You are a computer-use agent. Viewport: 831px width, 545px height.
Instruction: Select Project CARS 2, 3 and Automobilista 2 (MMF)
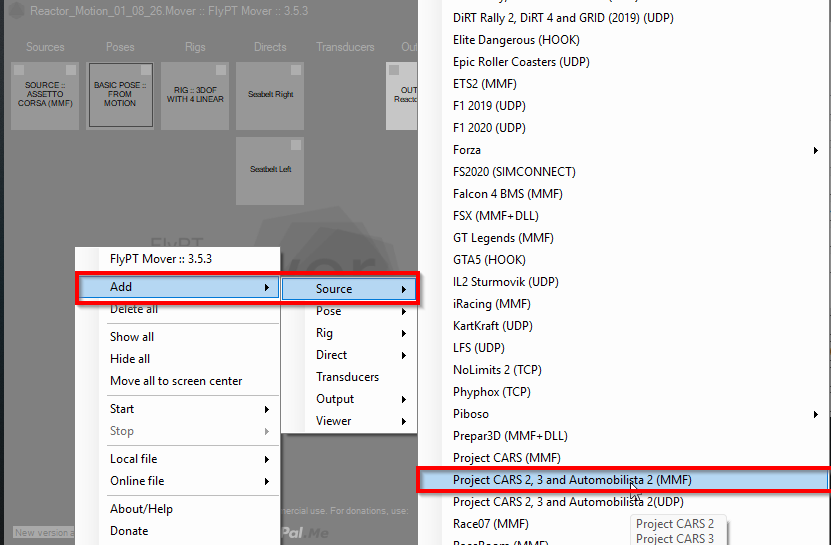(624, 480)
